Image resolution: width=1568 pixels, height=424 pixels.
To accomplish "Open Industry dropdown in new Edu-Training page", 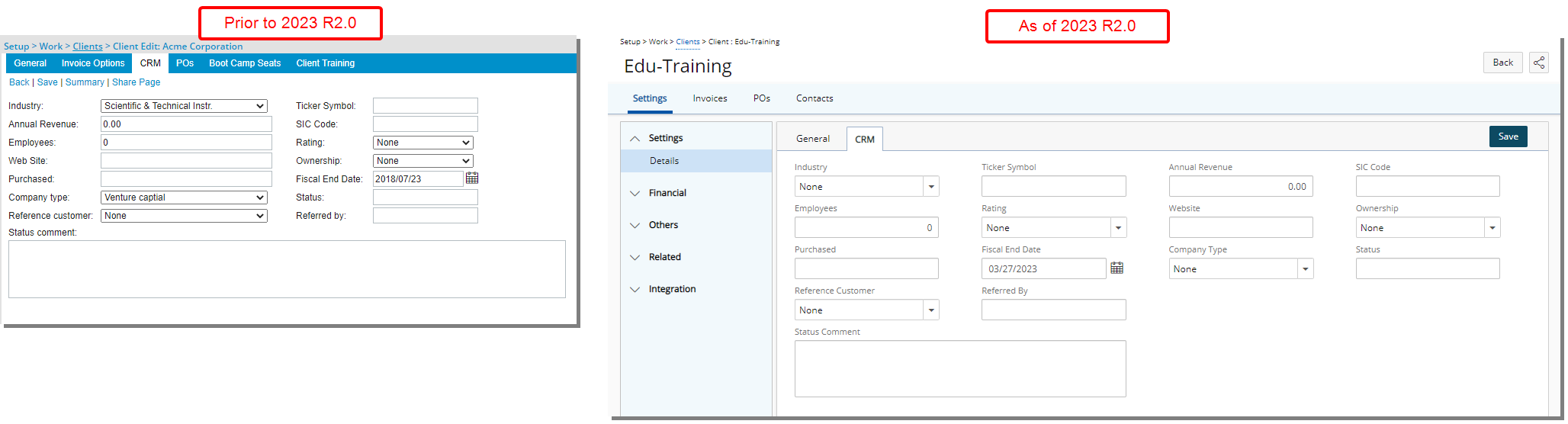I will (x=866, y=187).
